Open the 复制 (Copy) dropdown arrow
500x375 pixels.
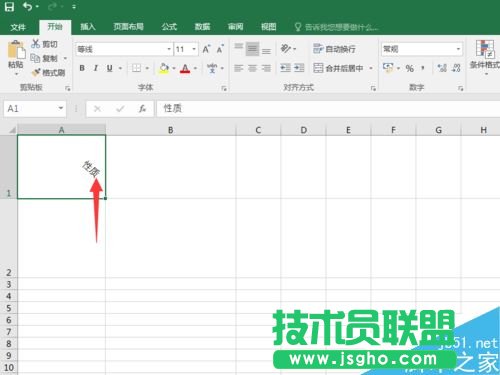65,58
